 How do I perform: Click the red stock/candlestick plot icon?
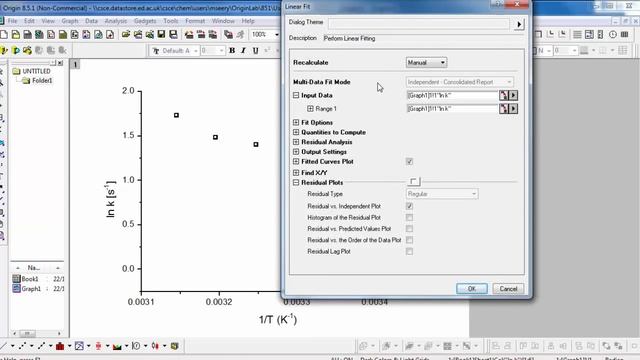(x=155, y=346)
